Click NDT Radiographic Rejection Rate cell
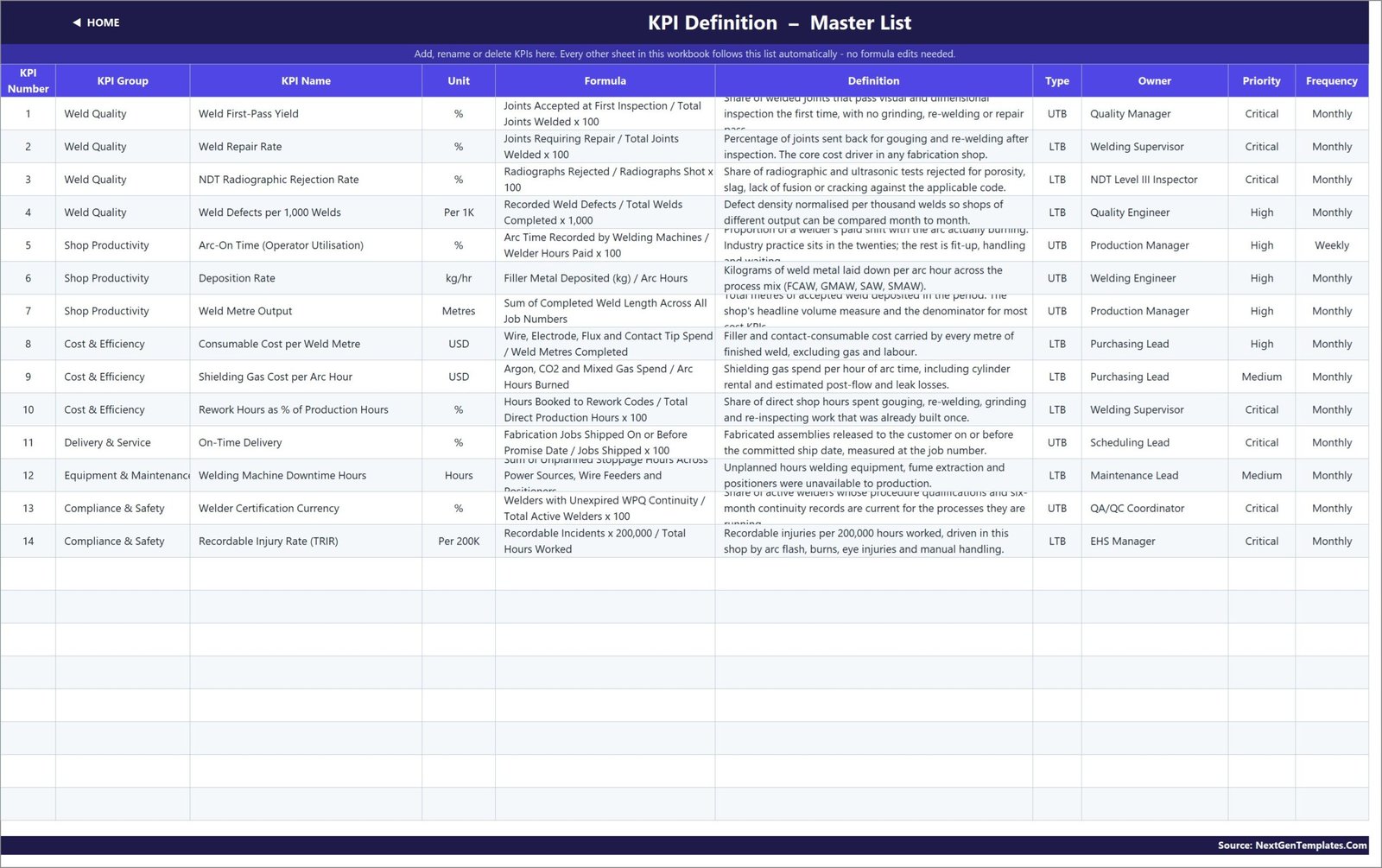Screen dimensions: 1382x868 pyautogui.click(x=306, y=180)
